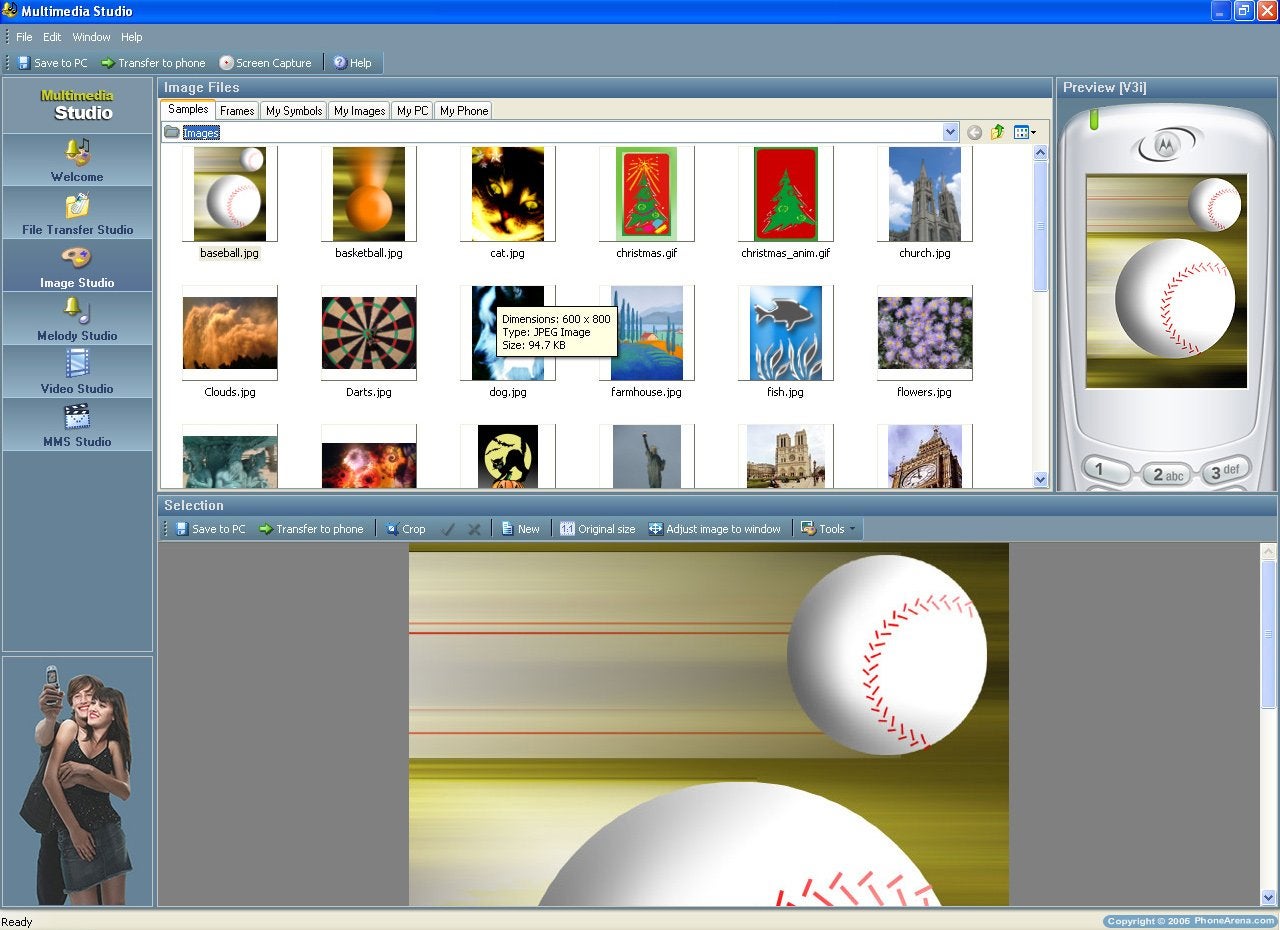Select the cat.jpg thumbnail
This screenshot has height=930, width=1280.
pyautogui.click(x=507, y=194)
